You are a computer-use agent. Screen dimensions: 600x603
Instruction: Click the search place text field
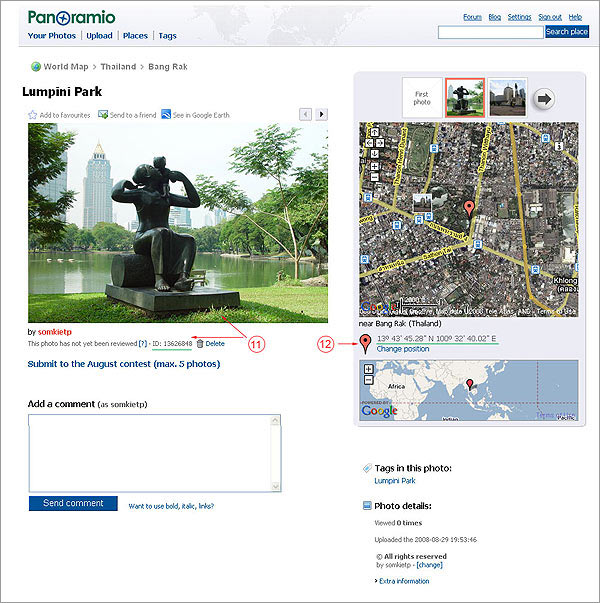491,32
